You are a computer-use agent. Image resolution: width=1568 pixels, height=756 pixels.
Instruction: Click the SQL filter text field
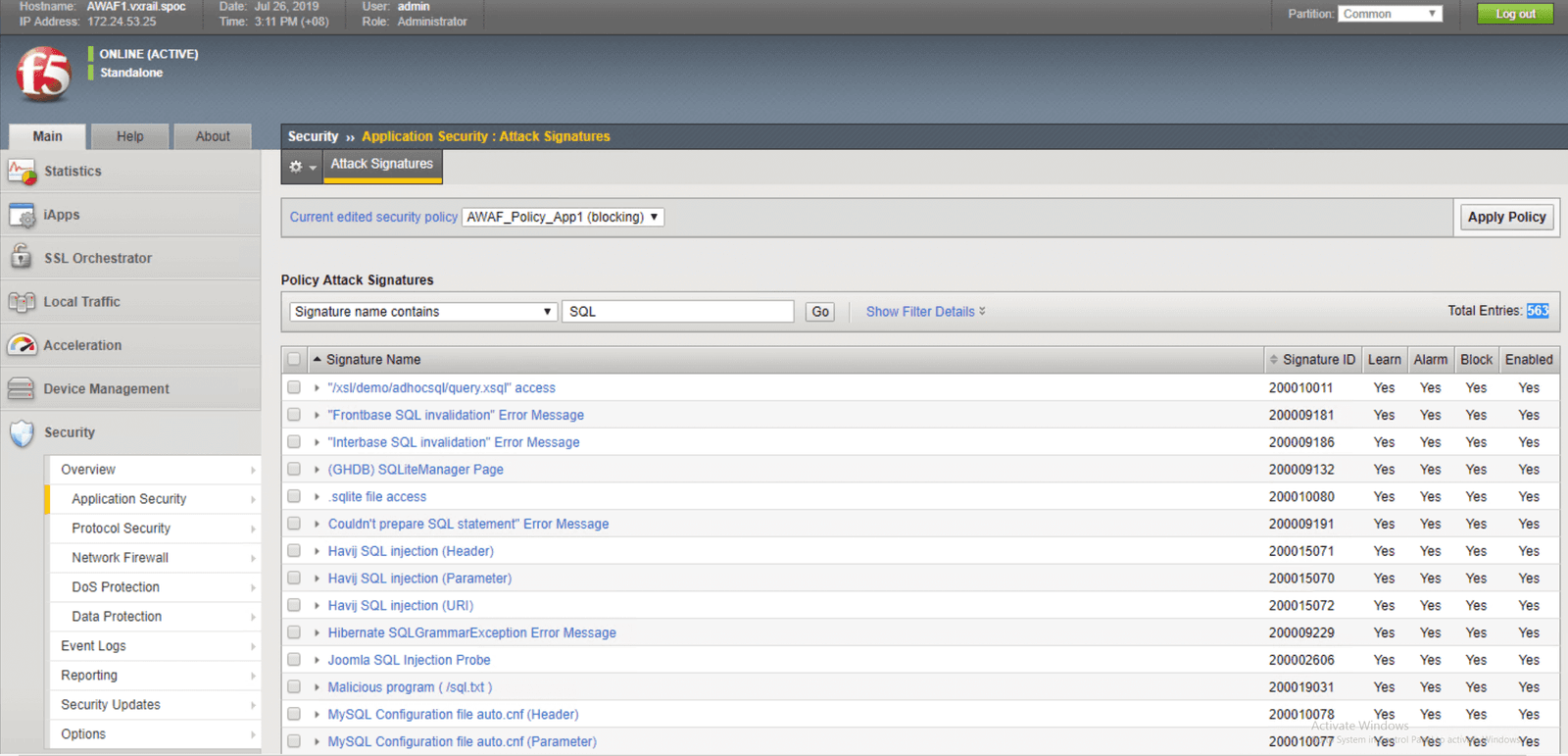677,312
